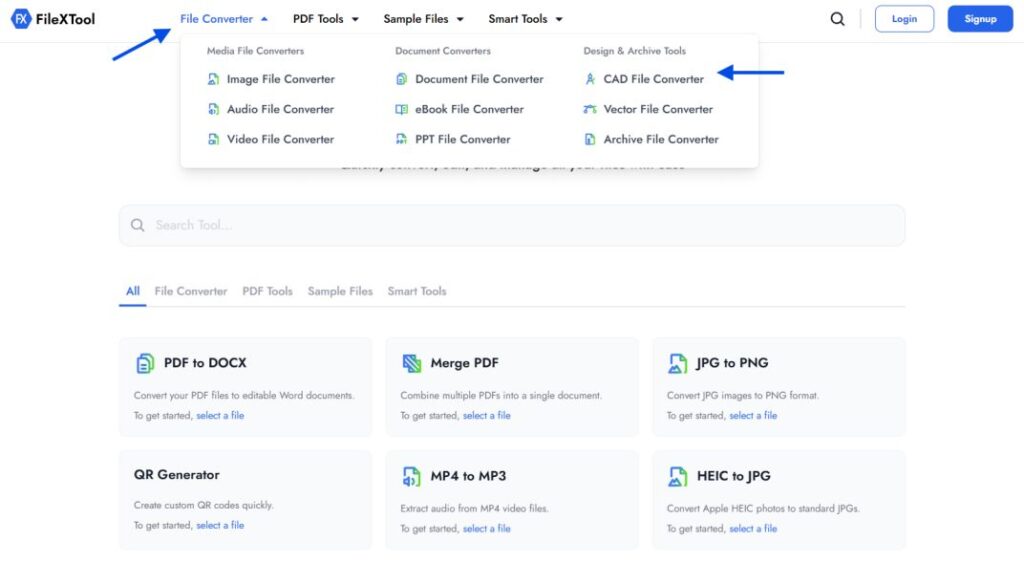Viewport: 1024px width, 562px height.
Task: Click the JPG to PNG card icon
Action: pyautogui.click(x=677, y=363)
